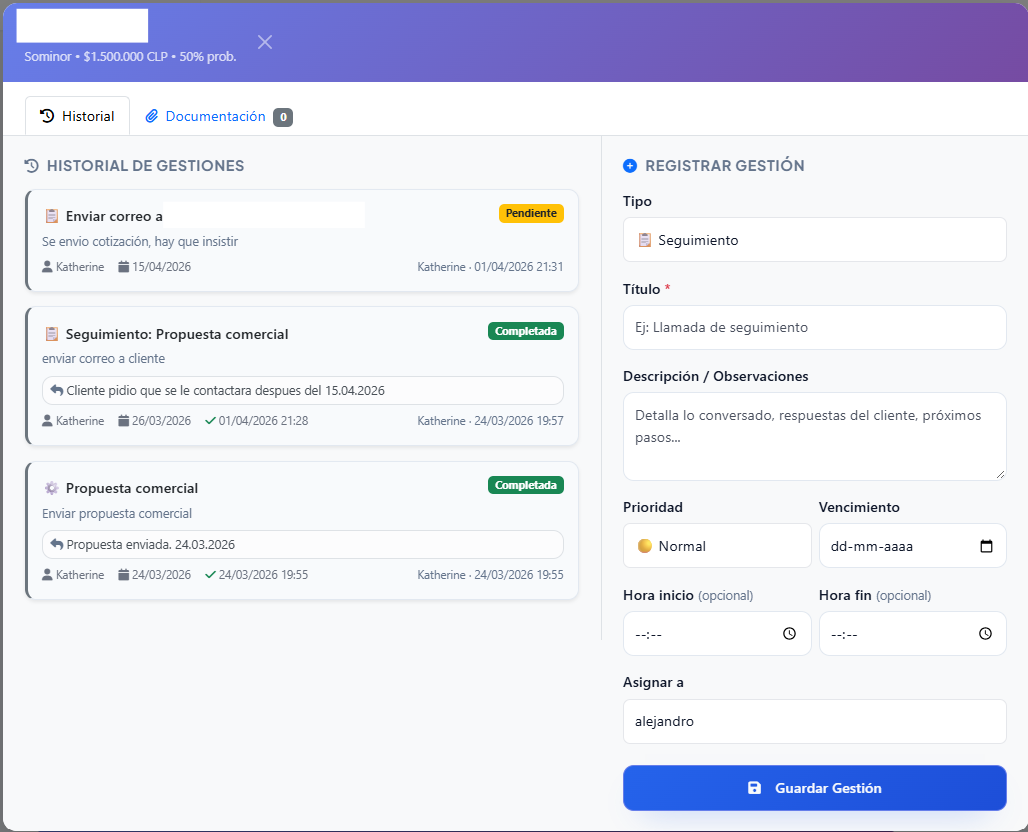Click Completada badge on Seguimiento: Propuesta comercial
1028x832 pixels.
pyautogui.click(x=526, y=331)
